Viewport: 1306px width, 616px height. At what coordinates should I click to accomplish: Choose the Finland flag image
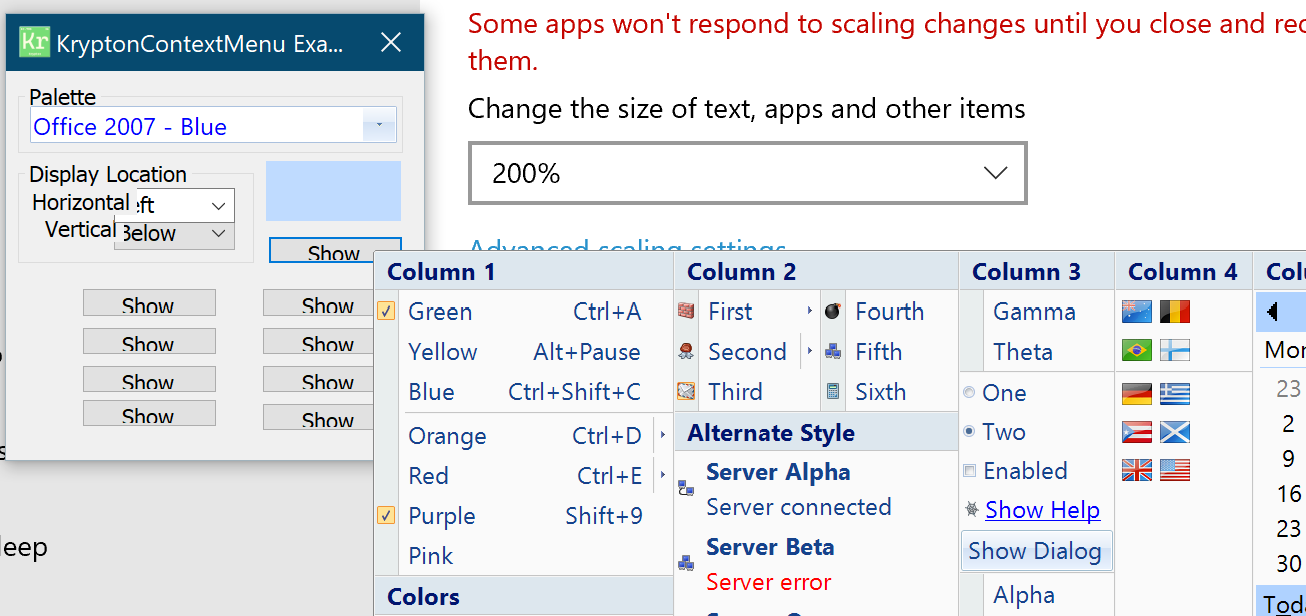(1175, 351)
